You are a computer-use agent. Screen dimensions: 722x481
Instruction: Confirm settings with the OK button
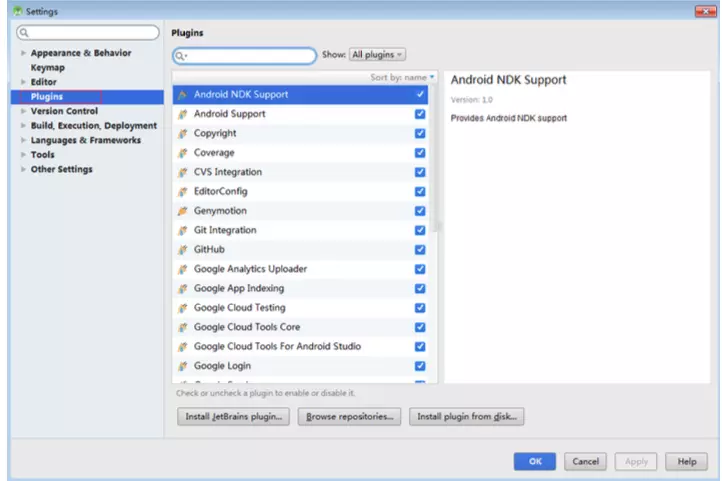click(535, 461)
